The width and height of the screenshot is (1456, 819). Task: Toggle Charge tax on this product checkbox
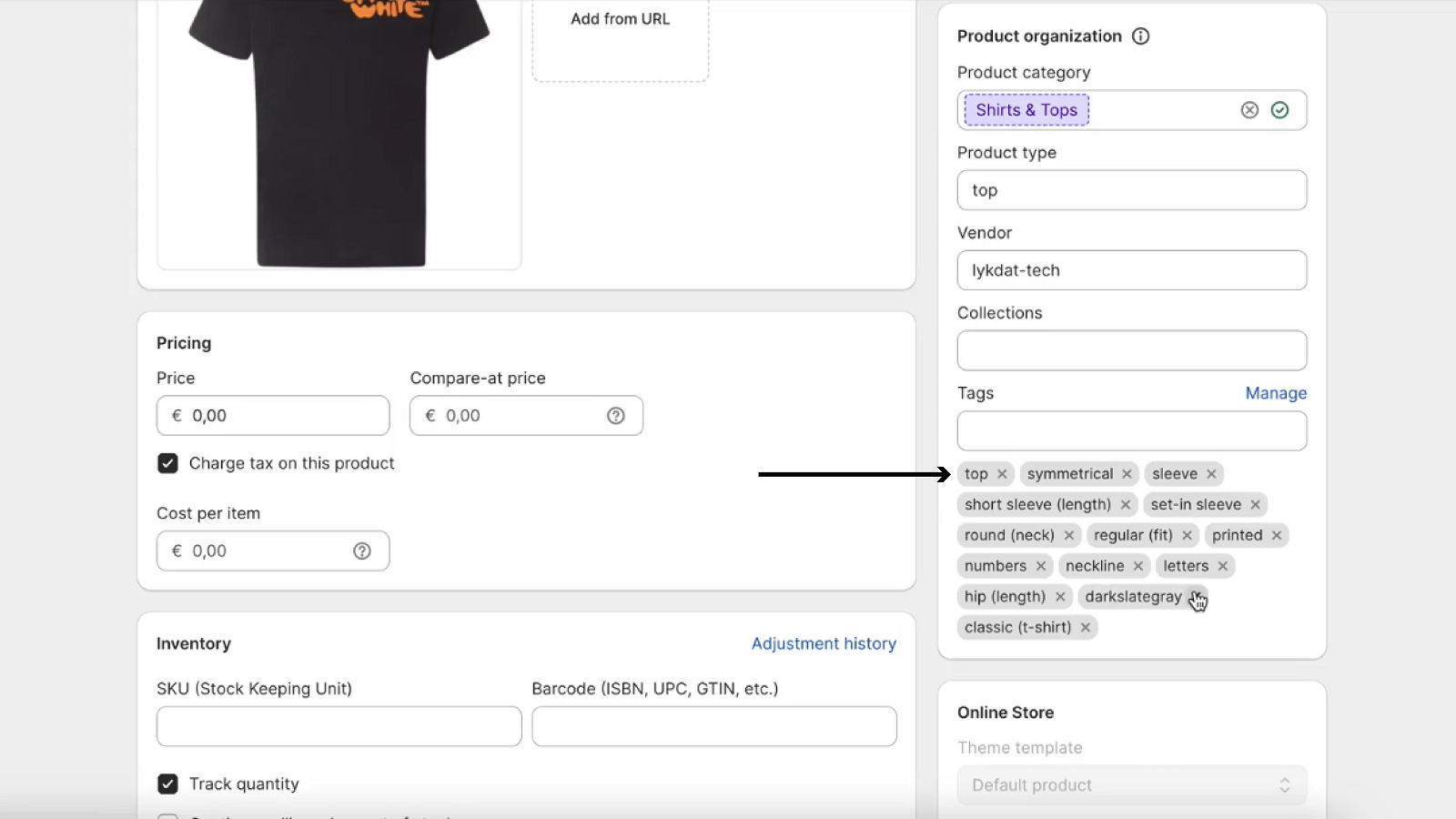[167, 463]
